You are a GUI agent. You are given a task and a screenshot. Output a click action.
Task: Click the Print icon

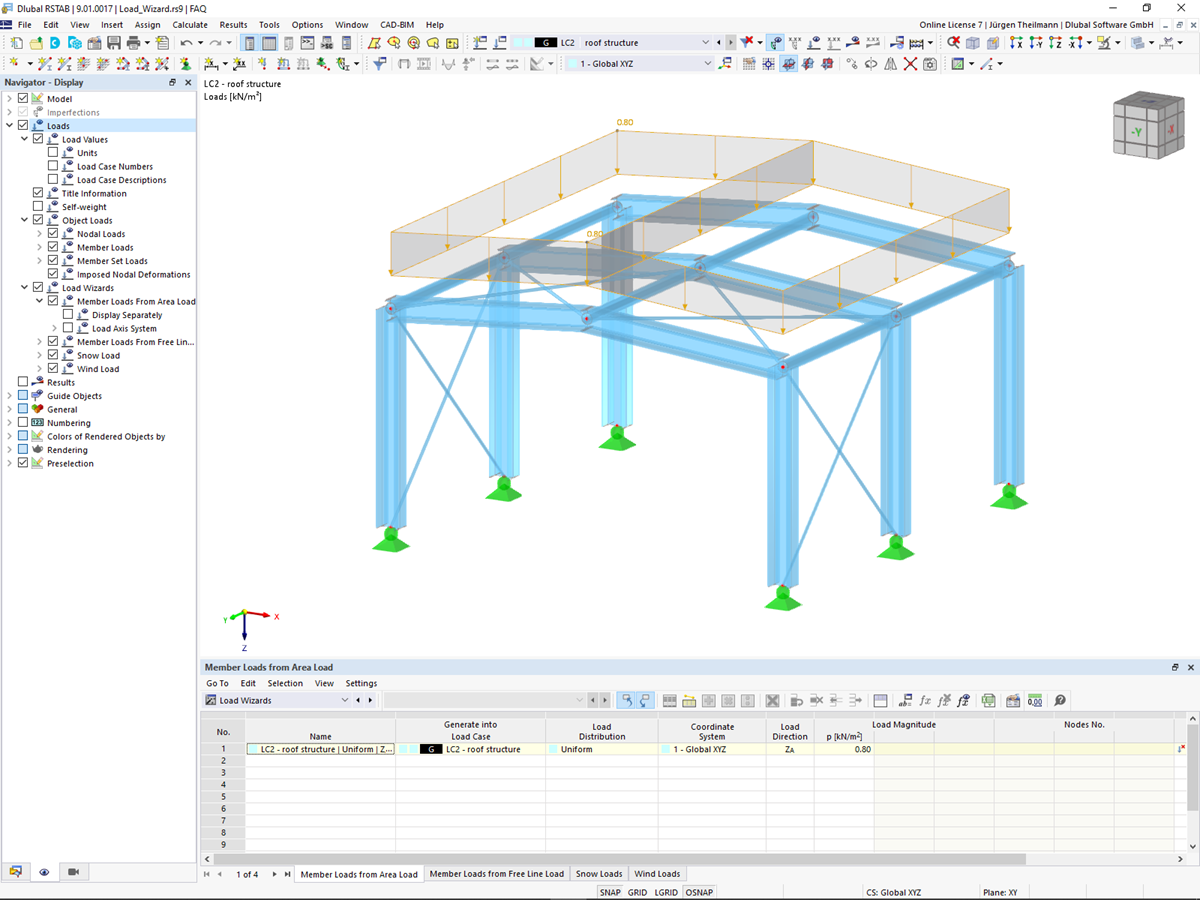pos(134,43)
